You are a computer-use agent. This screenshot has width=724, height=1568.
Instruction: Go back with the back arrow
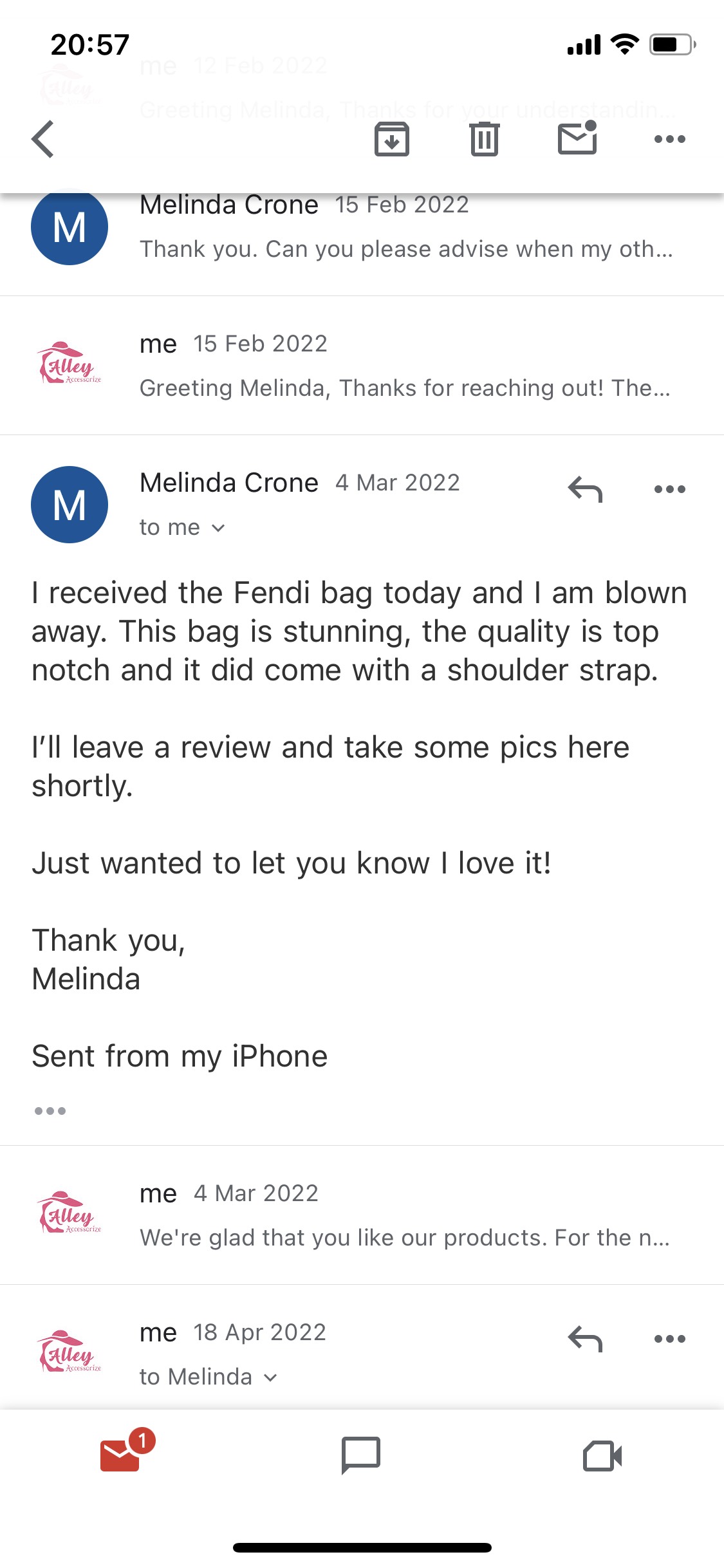pos(43,138)
